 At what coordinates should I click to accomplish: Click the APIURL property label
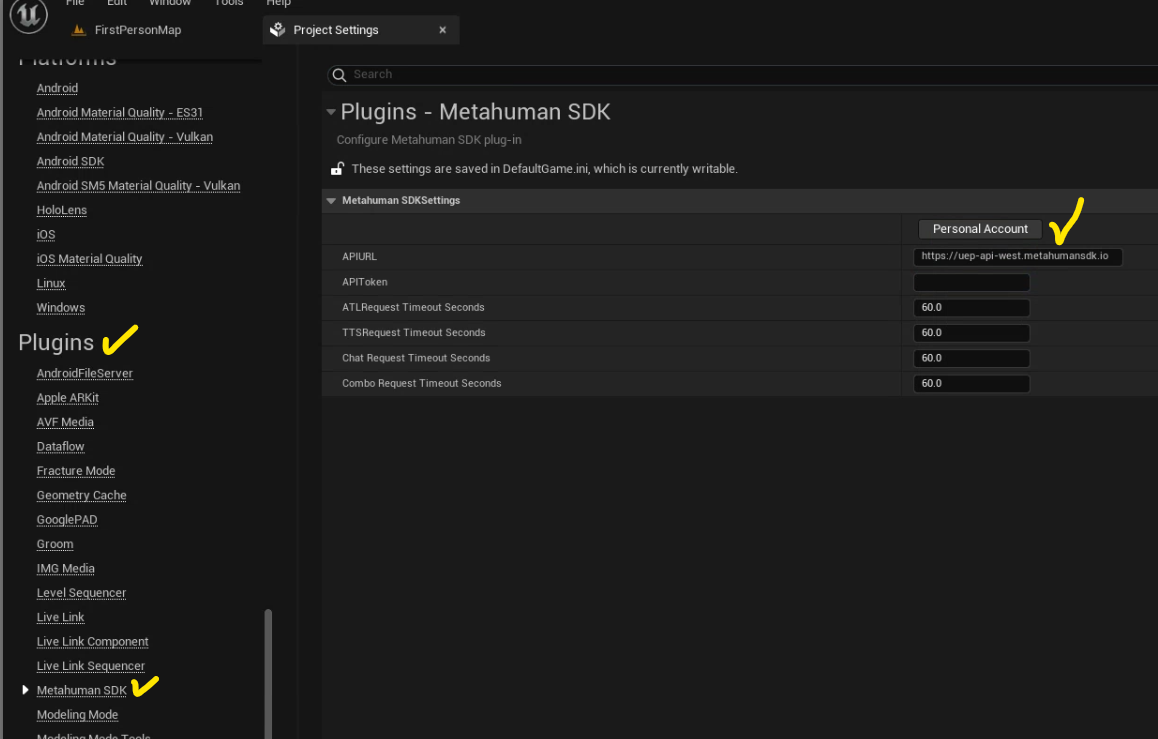360,256
